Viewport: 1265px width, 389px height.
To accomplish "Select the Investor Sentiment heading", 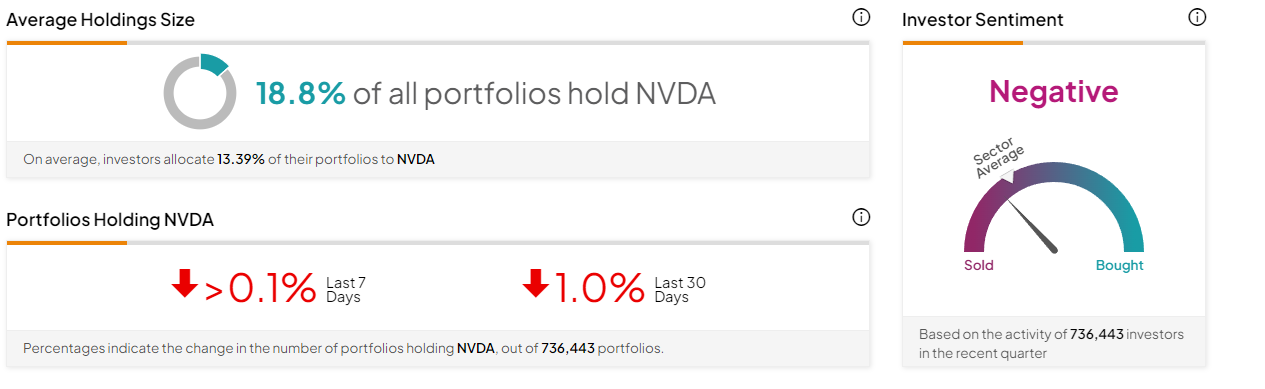I will click(x=983, y=19).
